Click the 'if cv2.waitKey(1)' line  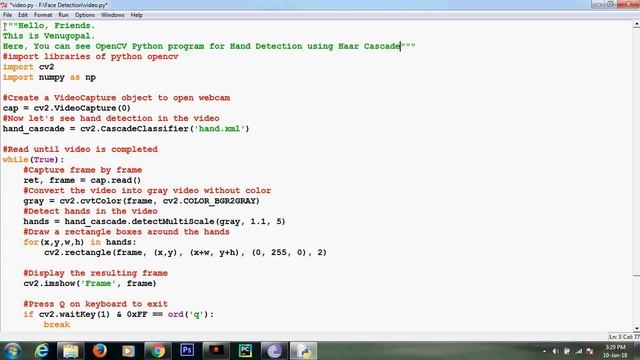(118, 314)
